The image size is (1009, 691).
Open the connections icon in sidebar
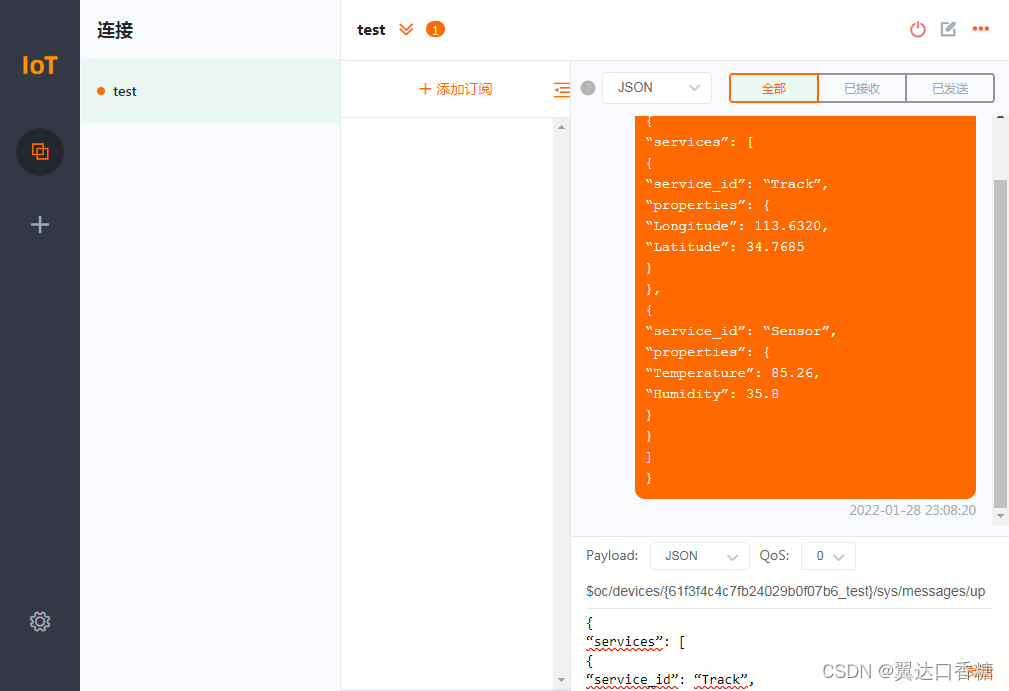(40, 152)
